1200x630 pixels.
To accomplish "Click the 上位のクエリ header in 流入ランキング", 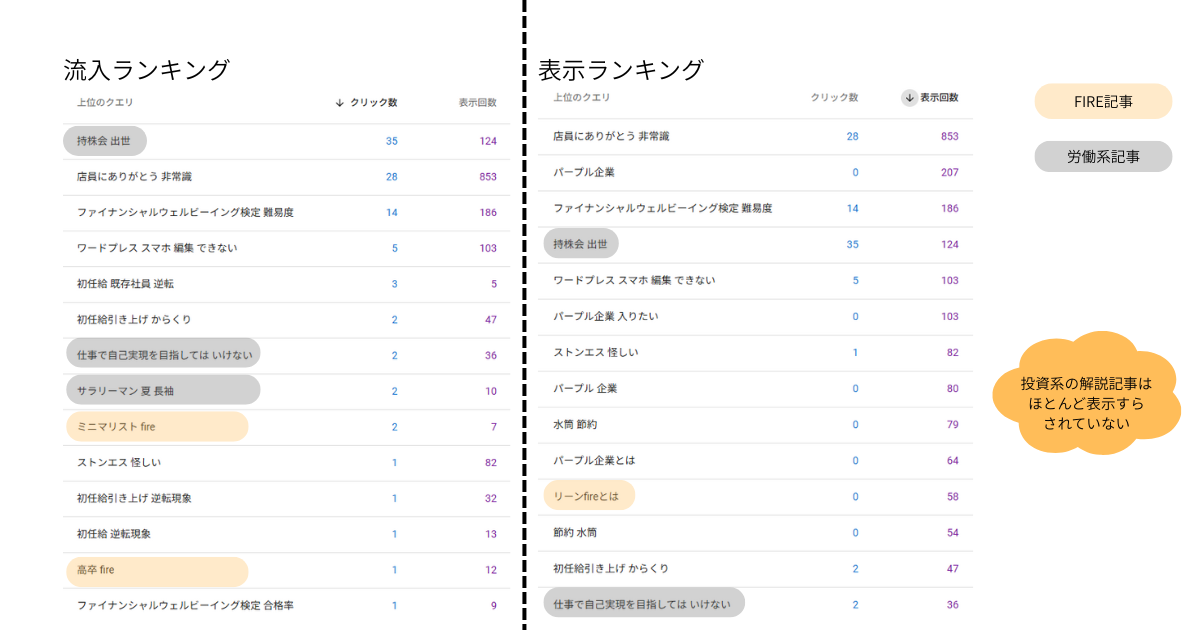I will (x=105, y=103).
